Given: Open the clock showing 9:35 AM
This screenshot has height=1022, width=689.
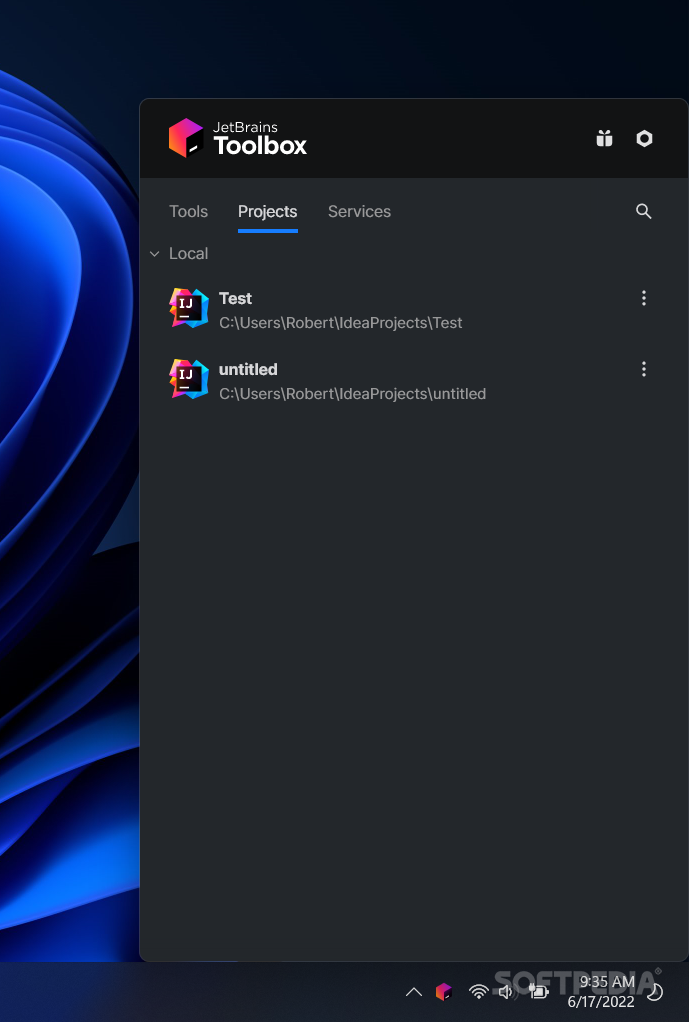Looking at the screenshot, I should pos(600,991).
